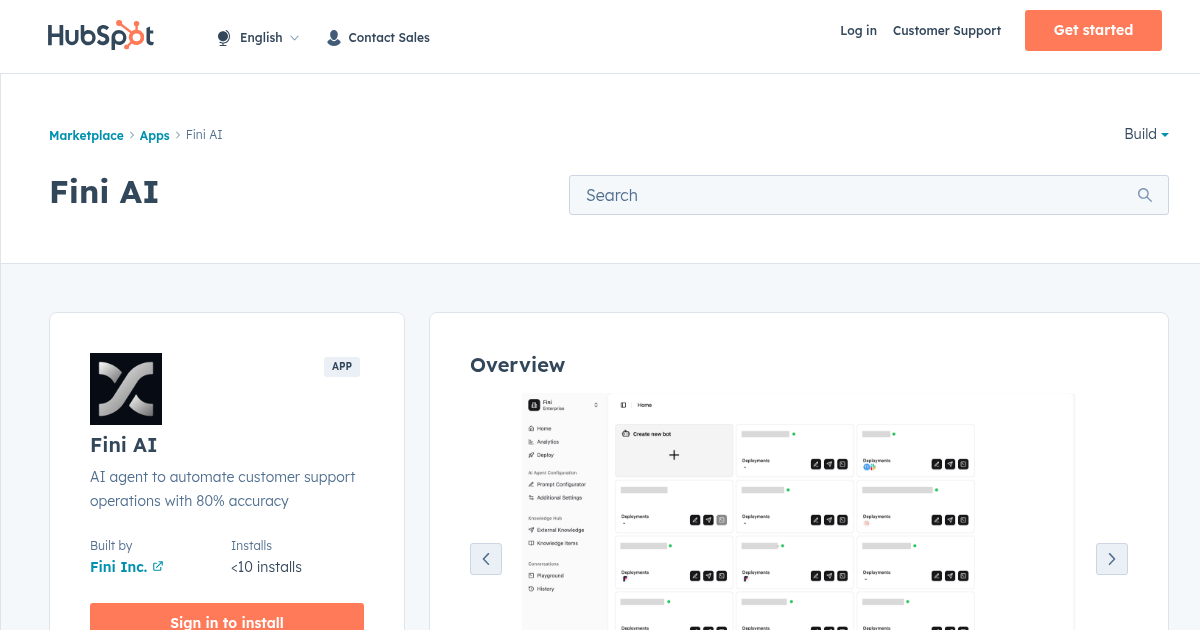Advance the Overview carousel with the right arrow
Viewport: 1200px width, 630px height.
[x=1111, y=559]
